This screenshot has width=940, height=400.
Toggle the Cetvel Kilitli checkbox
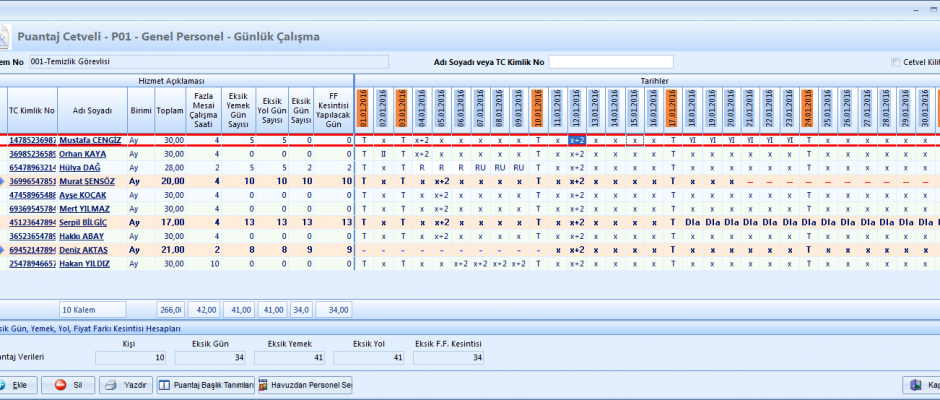pos(896,62)
